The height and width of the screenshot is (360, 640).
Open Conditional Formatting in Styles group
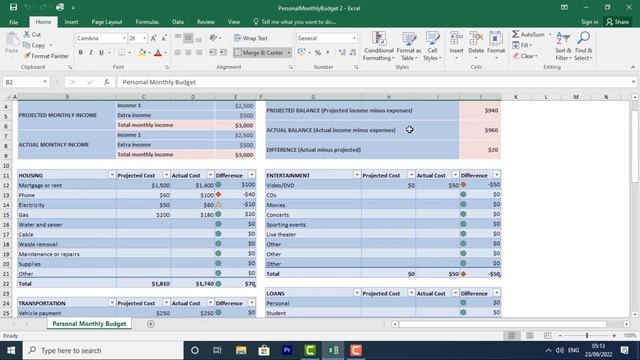pyautogui.click(x=379, y=46)
